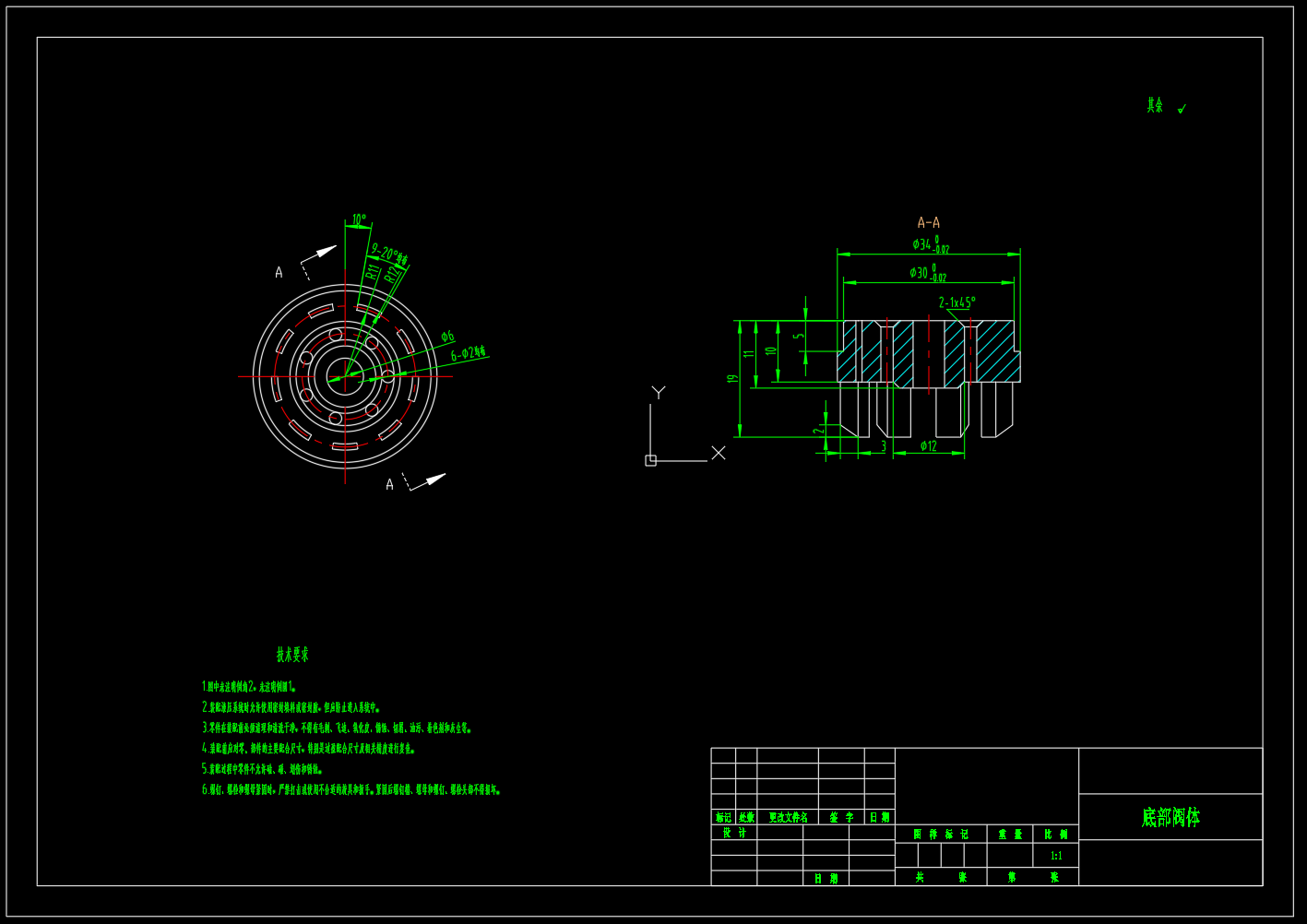1307x924 pixels.
Task: Click technical requirement line number 1
Action: tap(248, 687)
